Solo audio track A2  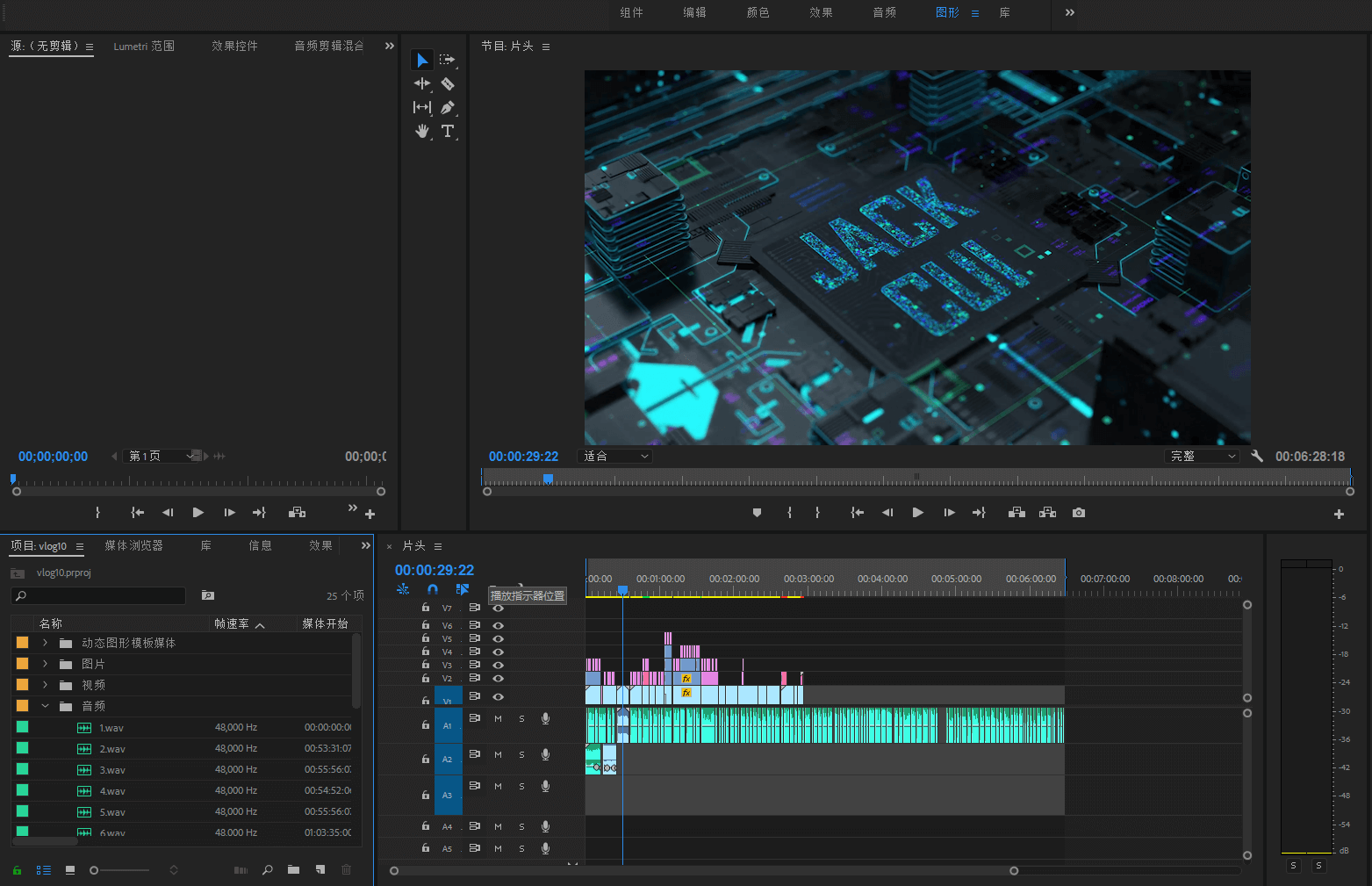click(x=521, y=754)
